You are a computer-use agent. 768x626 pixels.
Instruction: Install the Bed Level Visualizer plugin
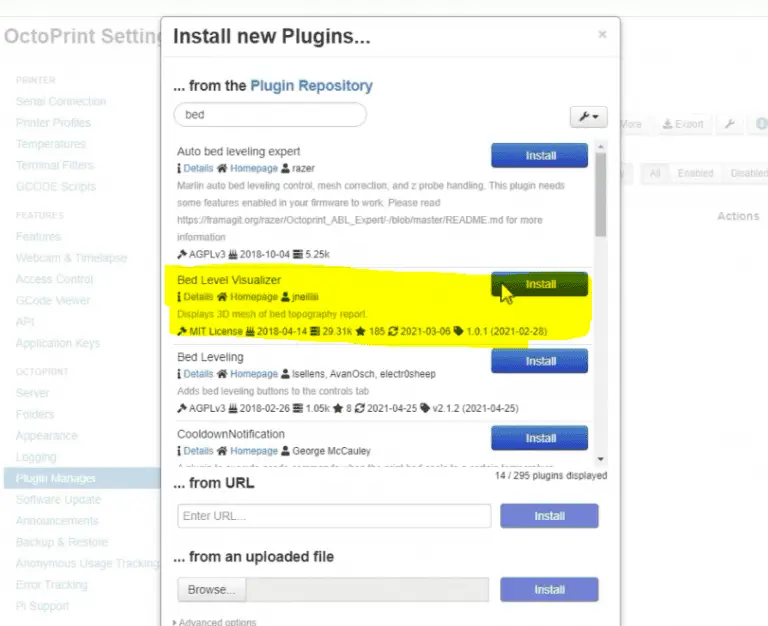(540, 284)
